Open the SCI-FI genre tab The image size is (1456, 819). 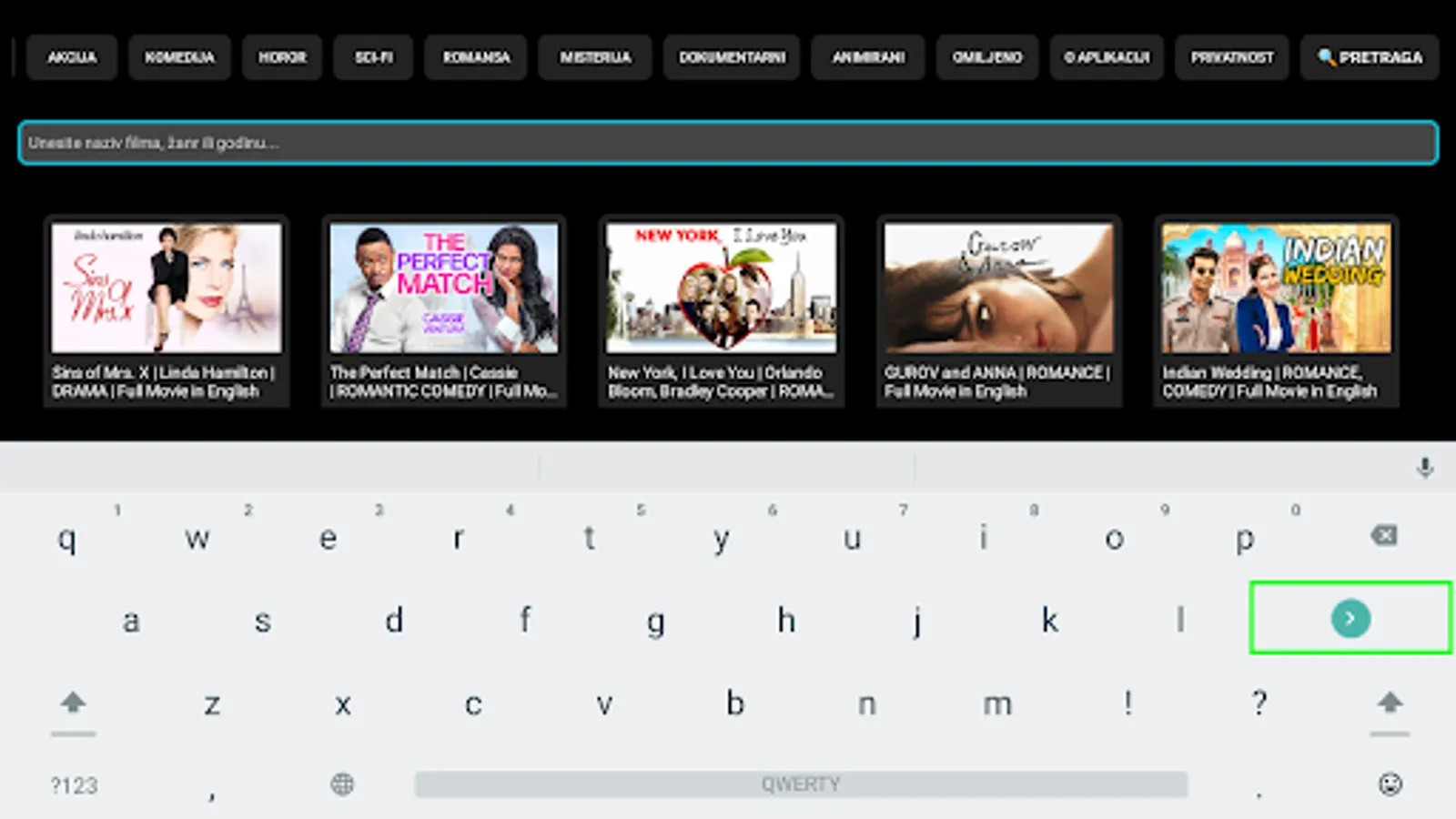tap(373, 57)
